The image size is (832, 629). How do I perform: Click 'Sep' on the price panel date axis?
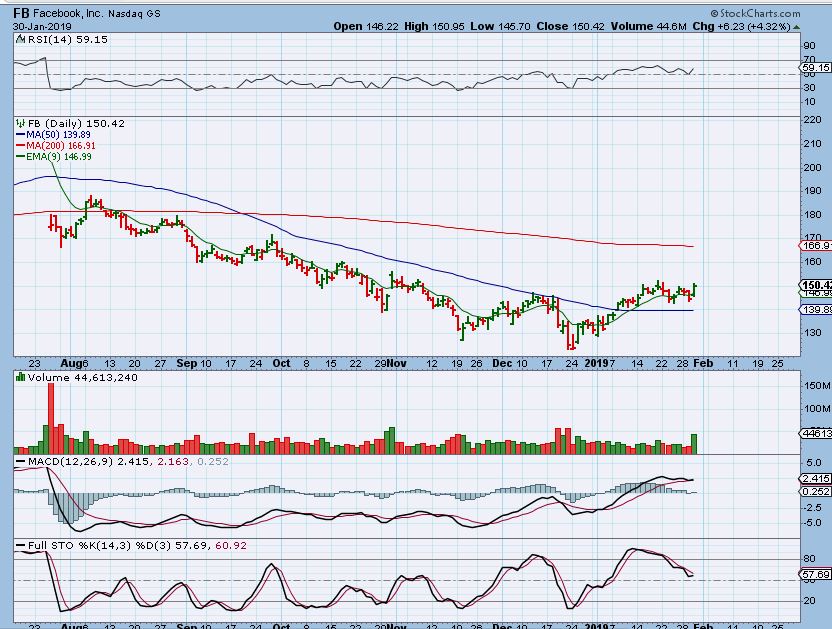pos(186,364)
